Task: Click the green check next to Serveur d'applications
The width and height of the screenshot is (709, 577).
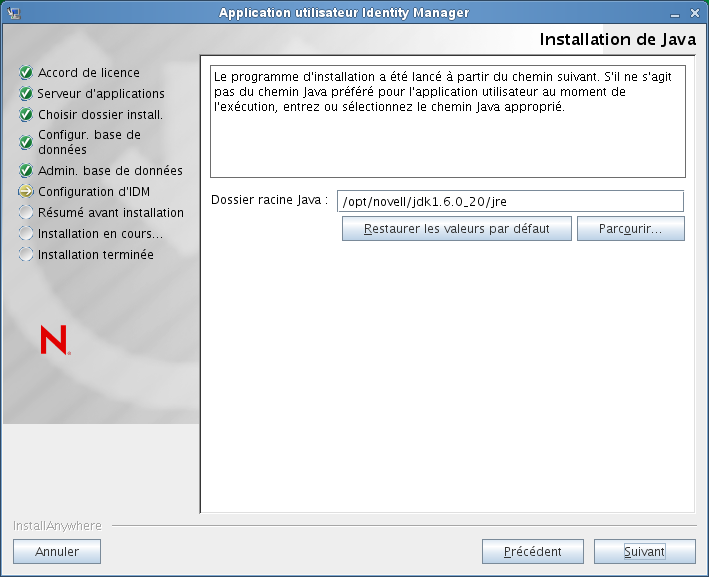Action: 26,93
